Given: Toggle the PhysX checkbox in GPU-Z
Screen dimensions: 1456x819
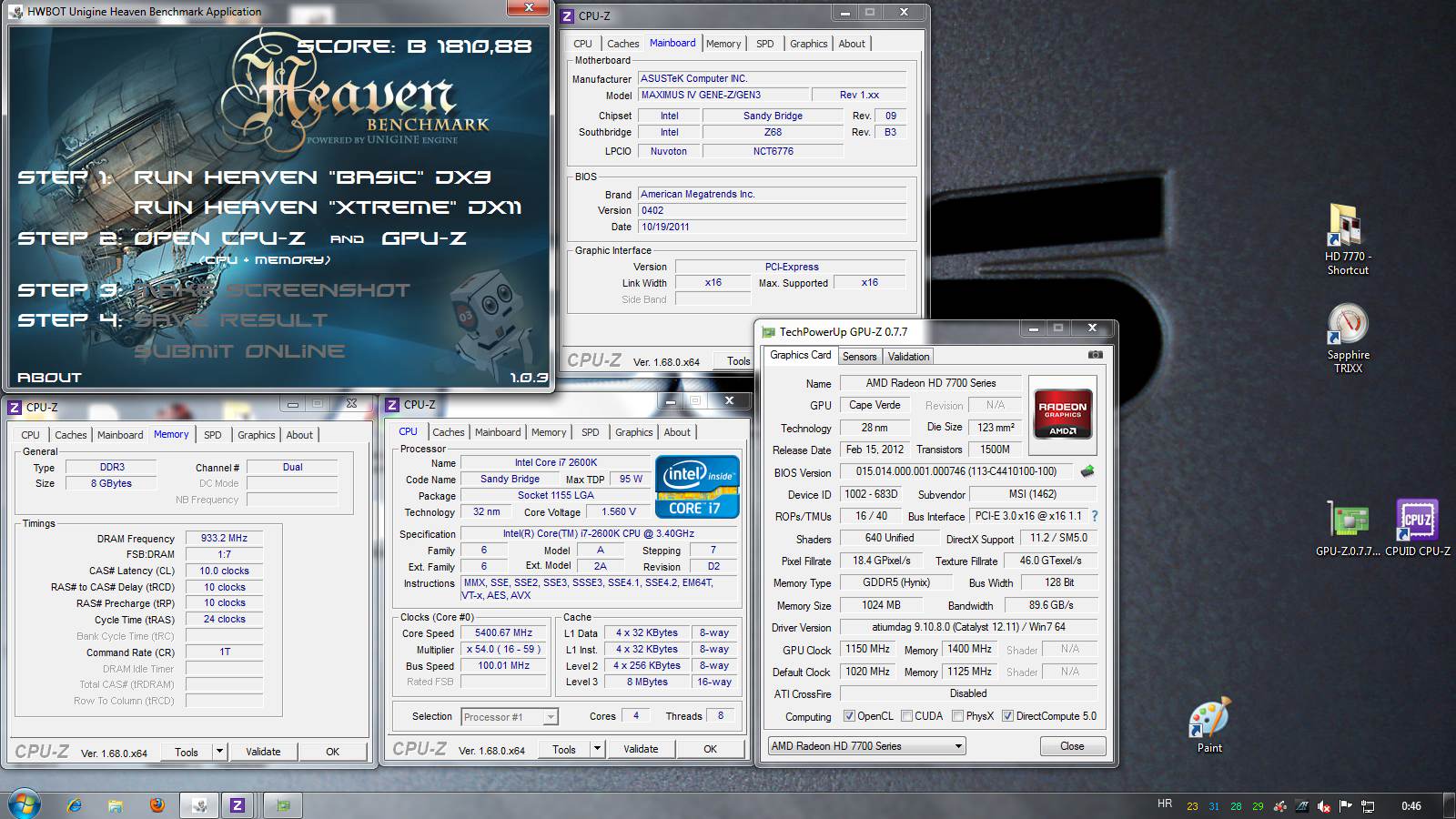Looking at the screenshot, I should click(957, 716).
